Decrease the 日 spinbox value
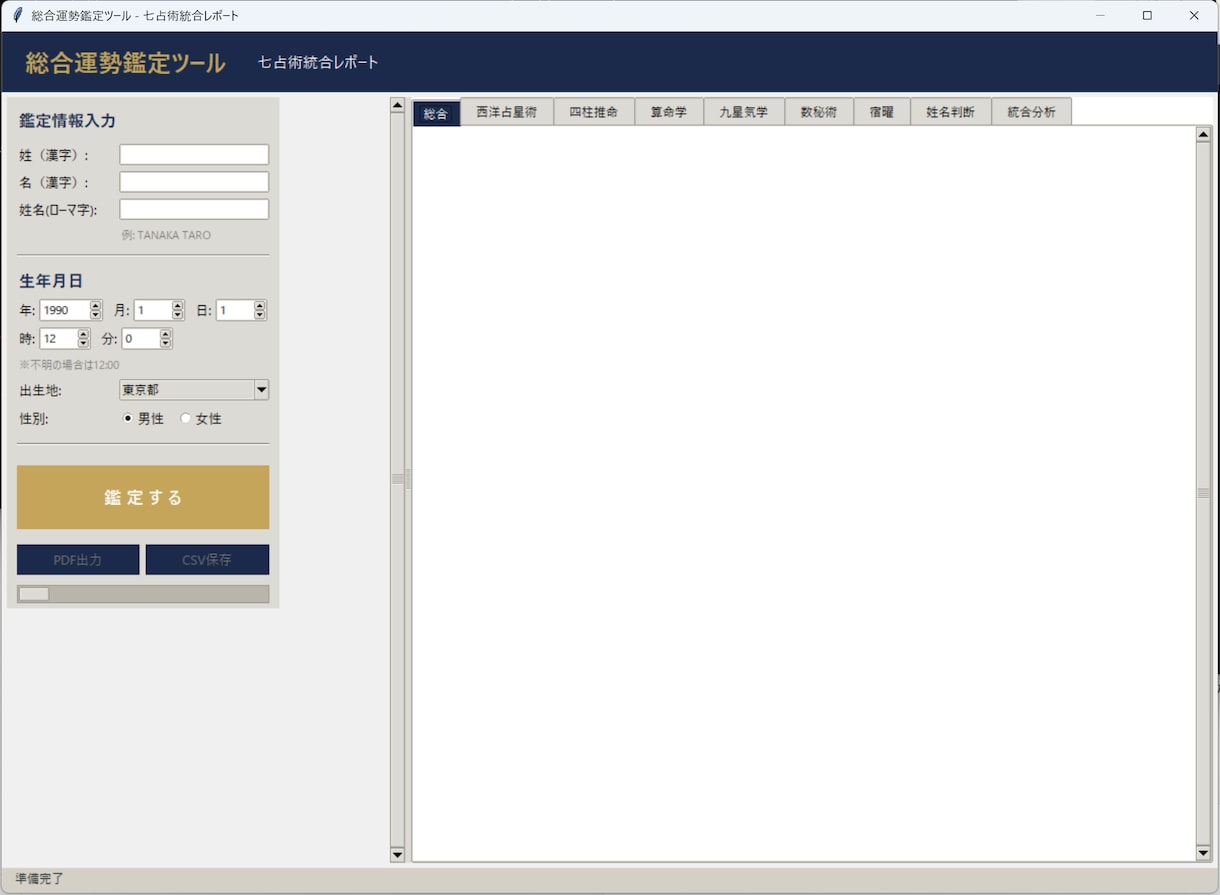The width and height of the screenshot is (1220, 895). click(260, 315)
